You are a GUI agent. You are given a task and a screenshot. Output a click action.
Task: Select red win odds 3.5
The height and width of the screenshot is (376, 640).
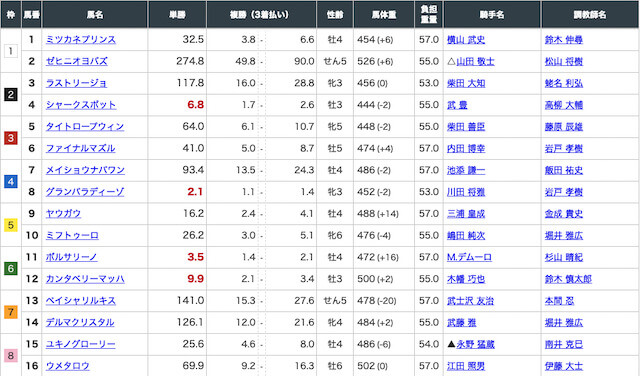(x=196, y=257)
